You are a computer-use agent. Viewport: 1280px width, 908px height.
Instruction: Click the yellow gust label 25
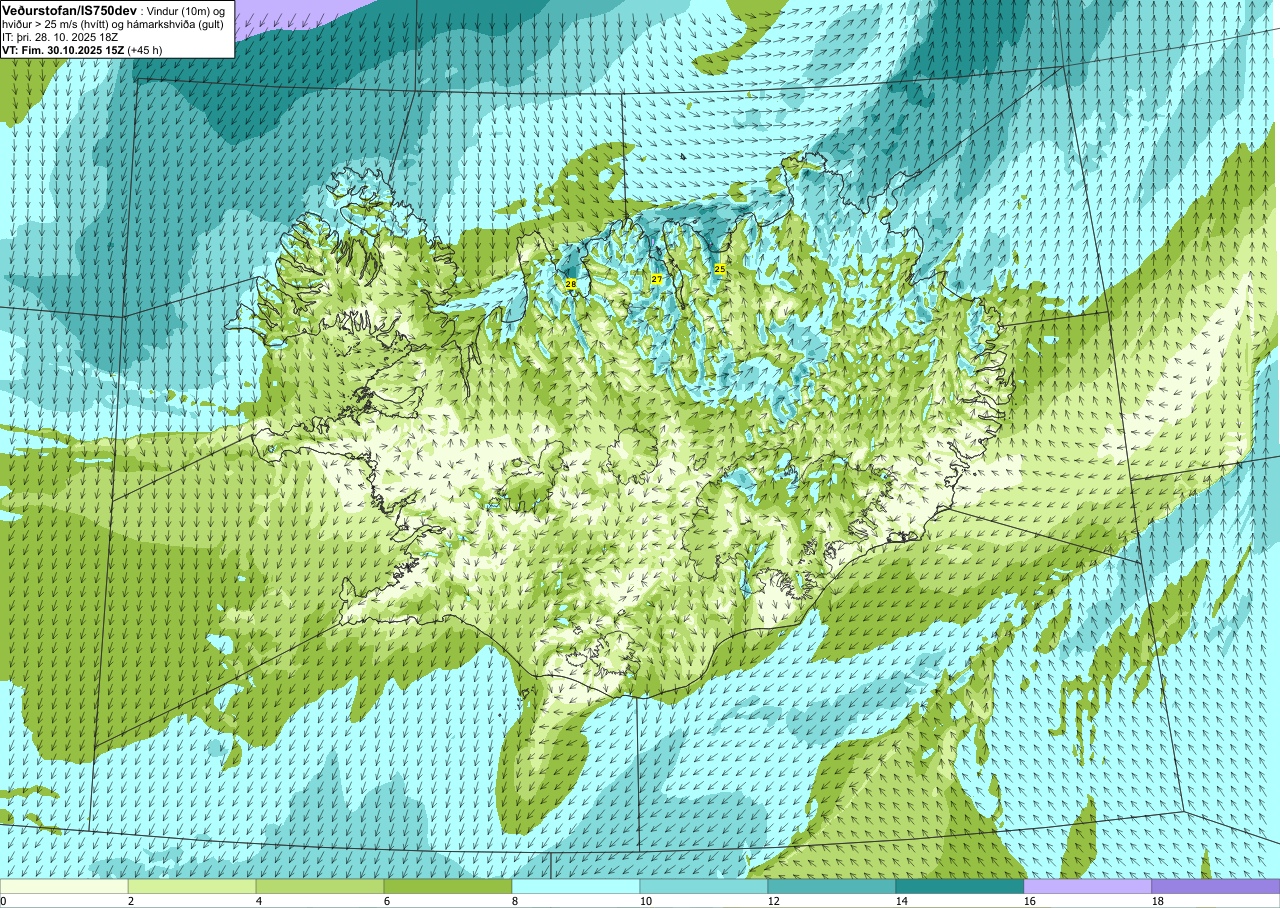(x=720, y=269)
